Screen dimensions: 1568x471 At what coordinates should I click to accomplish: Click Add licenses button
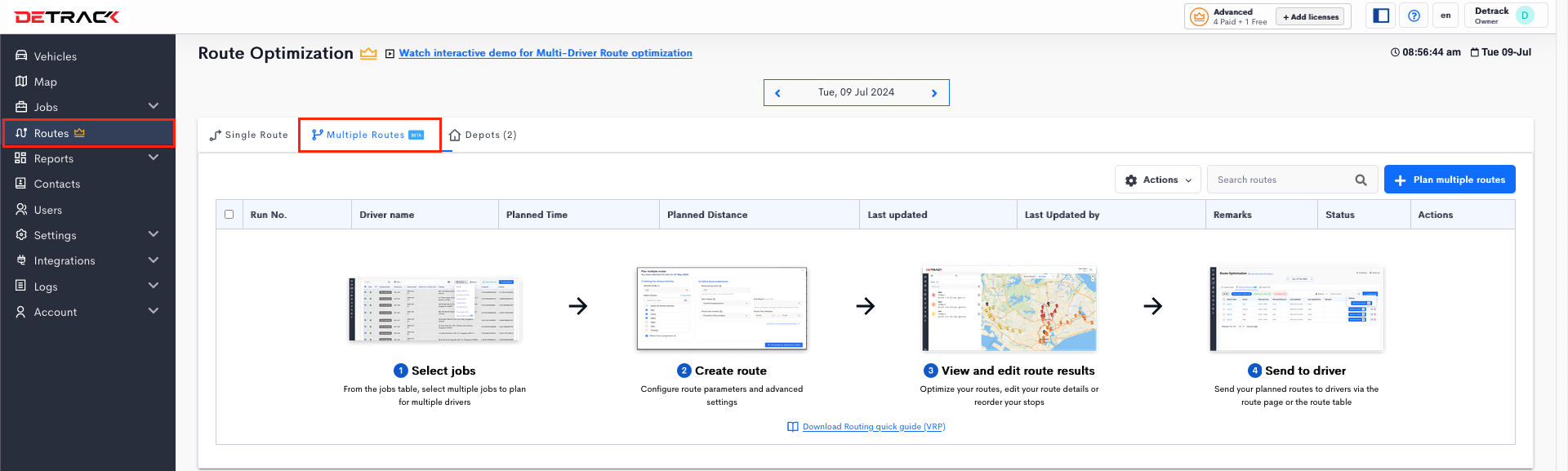(1310, 16)
